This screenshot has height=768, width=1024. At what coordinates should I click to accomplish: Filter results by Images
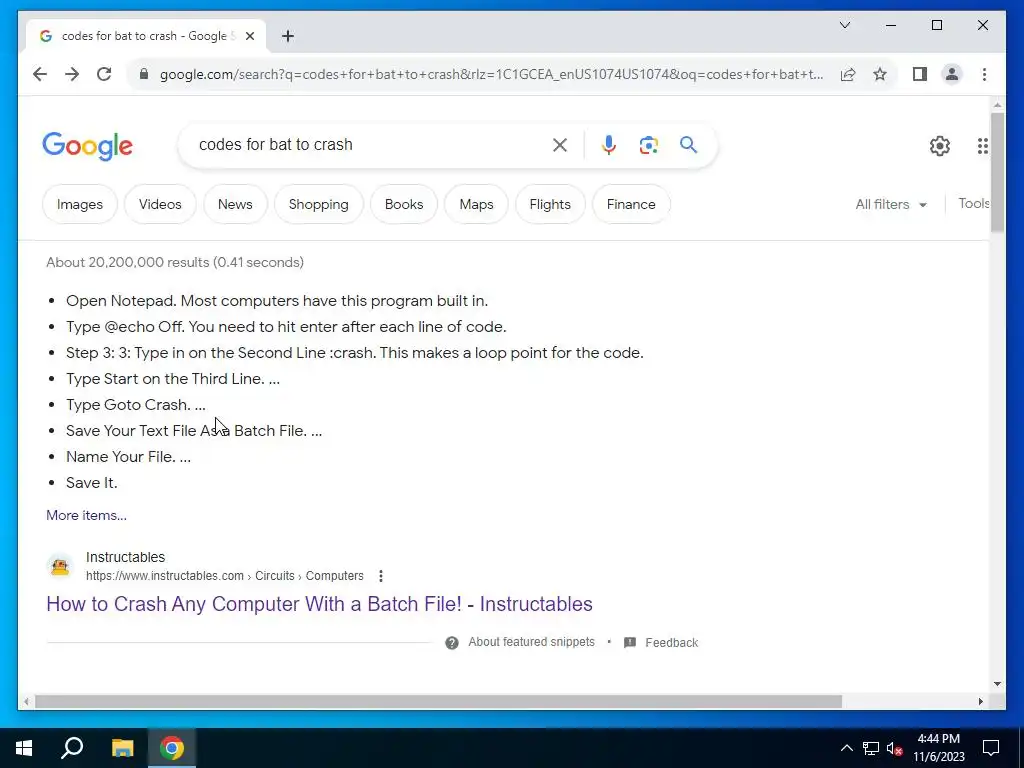coord(80,204)
